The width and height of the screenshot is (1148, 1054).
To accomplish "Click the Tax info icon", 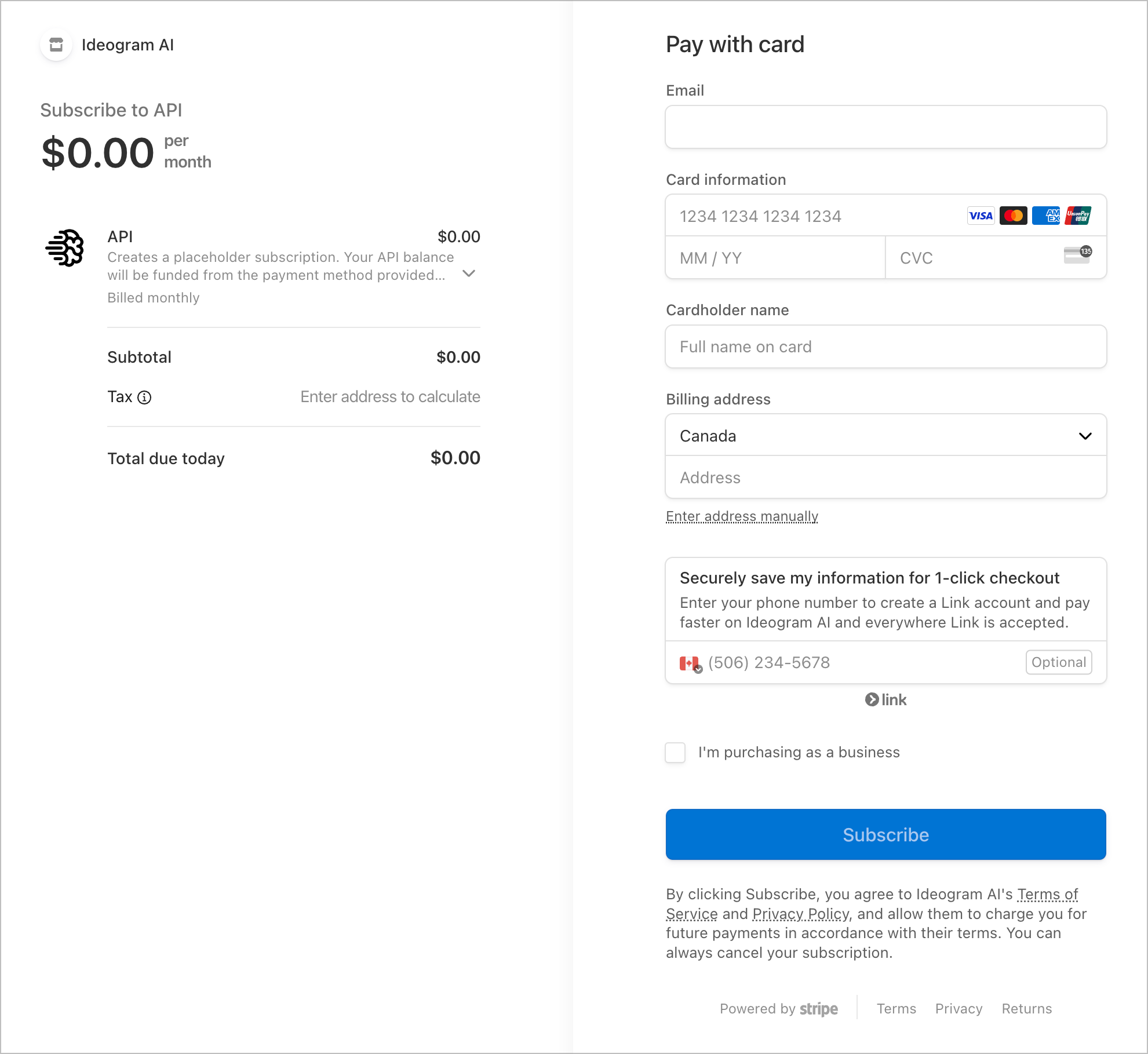I will (x=144, y=397).
